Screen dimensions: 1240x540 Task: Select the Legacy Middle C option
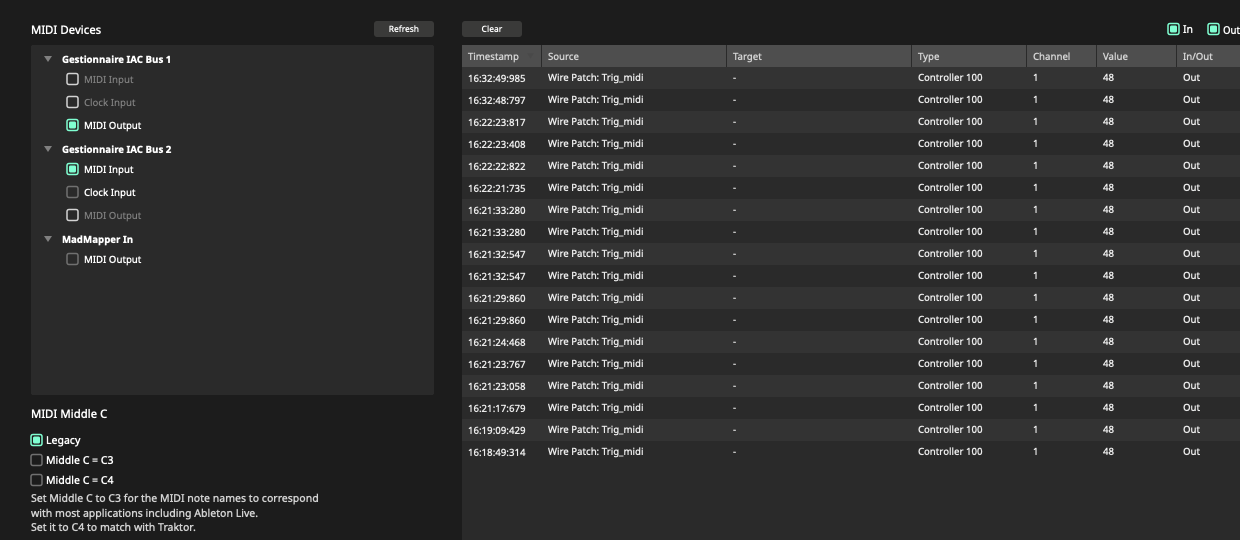(x=37, y=440)
